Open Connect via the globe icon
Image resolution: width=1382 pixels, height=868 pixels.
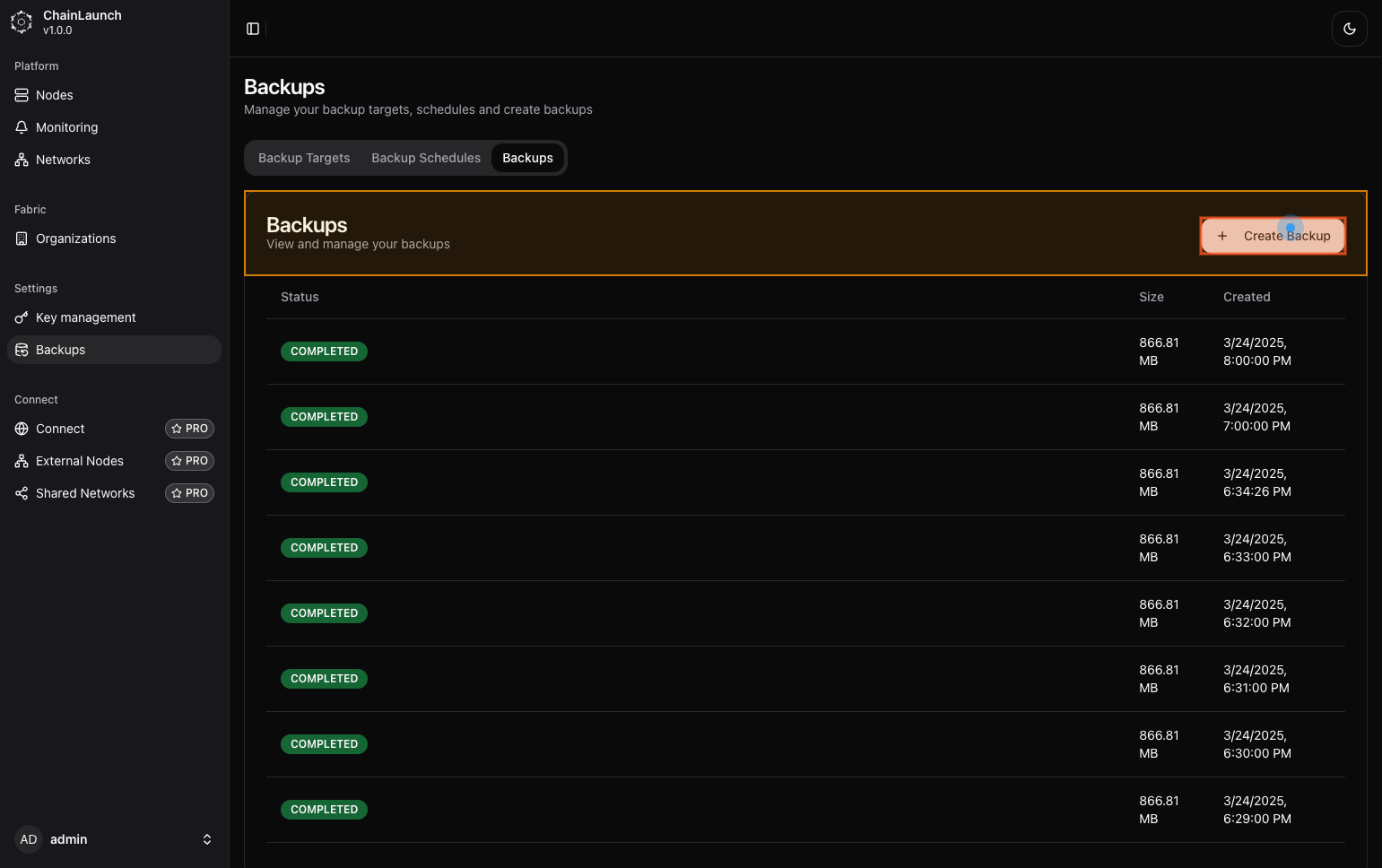(x=22, y=429)
